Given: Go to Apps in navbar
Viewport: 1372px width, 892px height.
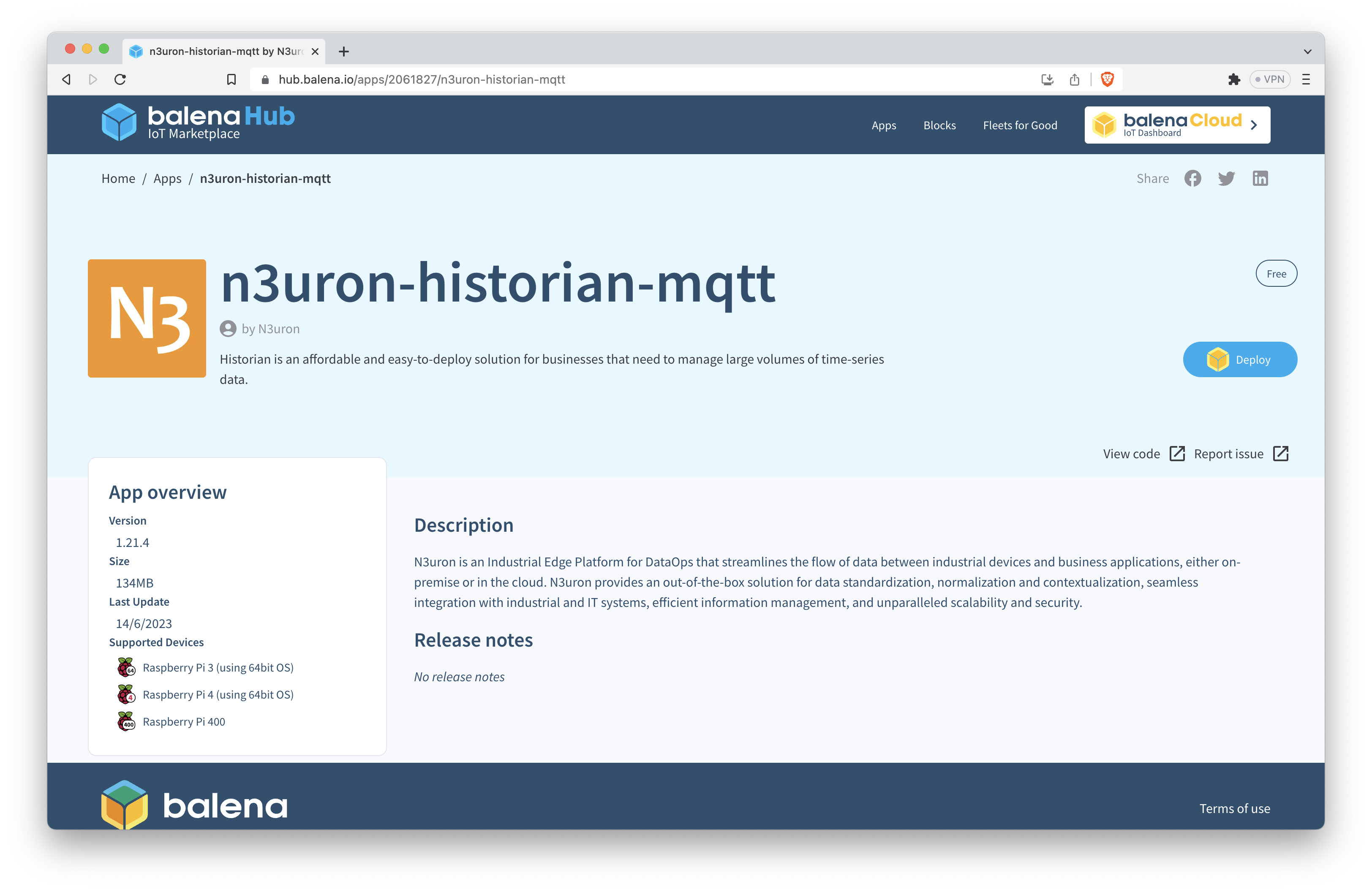Looking at the screenshot, I should (883, 125).
